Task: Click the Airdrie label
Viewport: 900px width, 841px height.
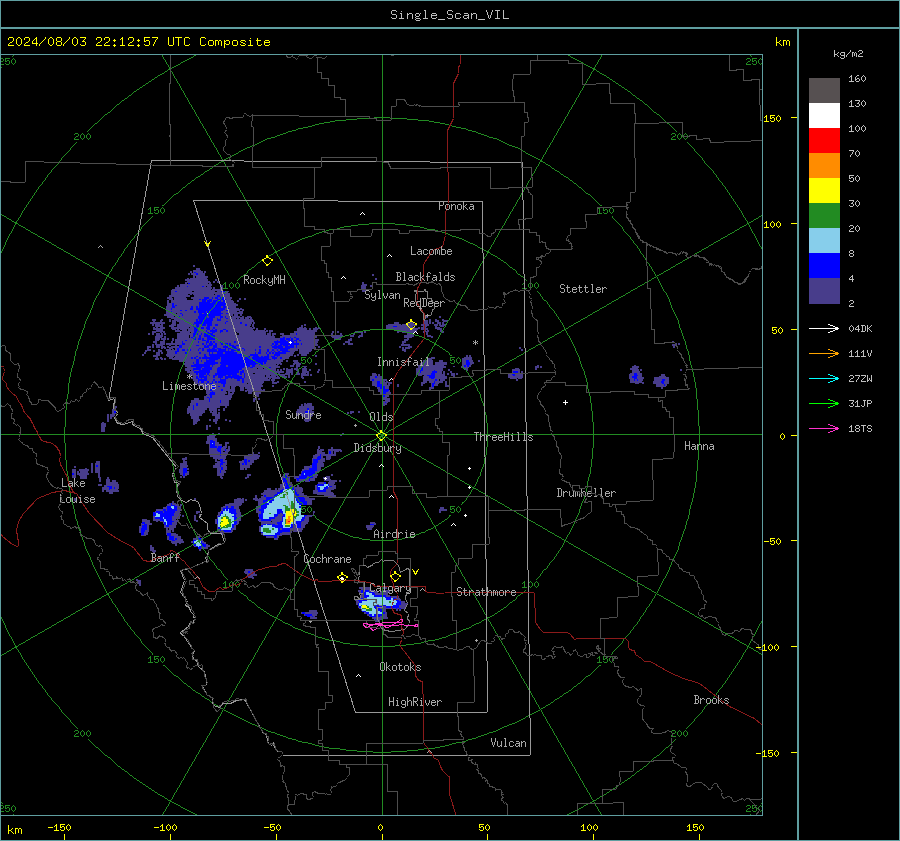Action: click(394, 534)
